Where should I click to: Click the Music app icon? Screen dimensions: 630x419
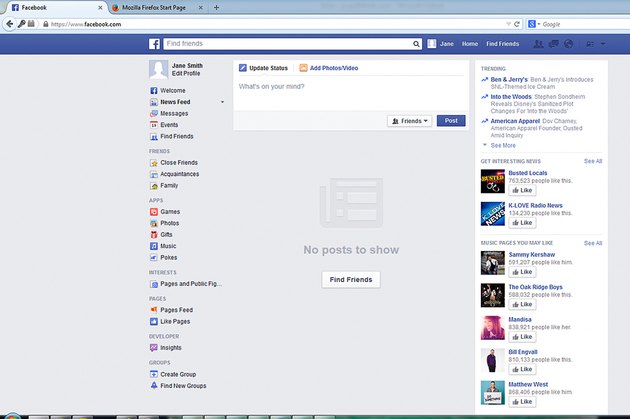(x=153, y=246)
